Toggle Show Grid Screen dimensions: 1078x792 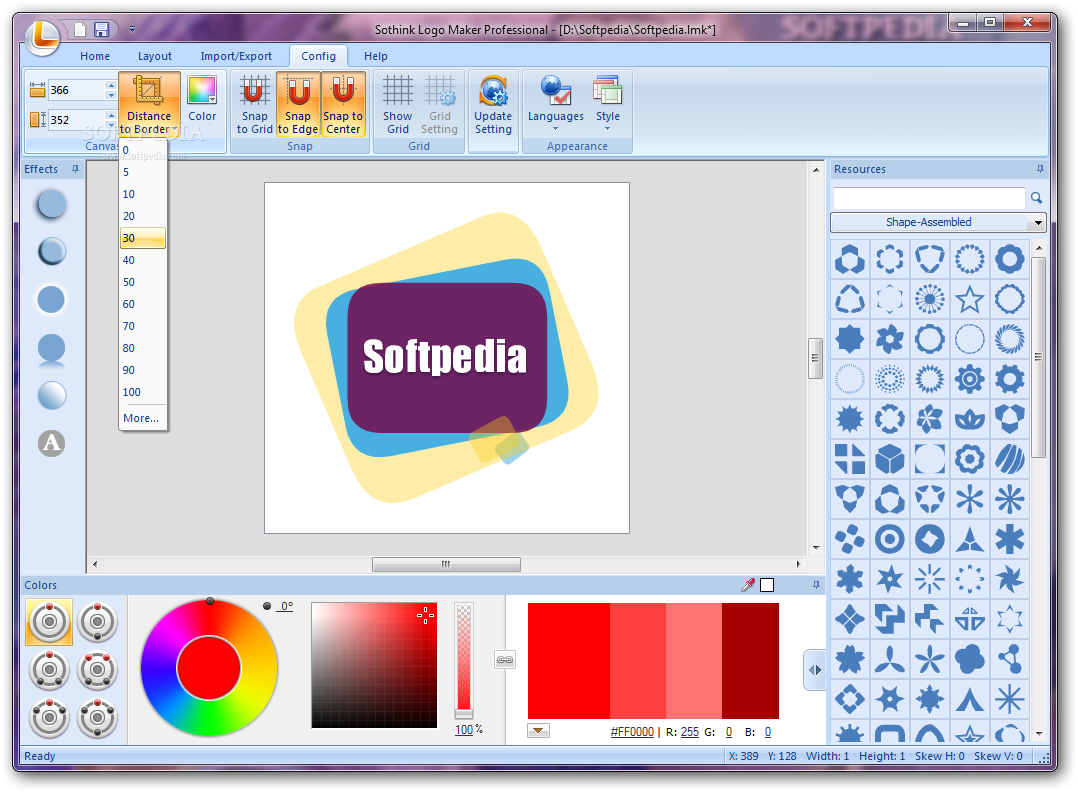pos(397,104)
